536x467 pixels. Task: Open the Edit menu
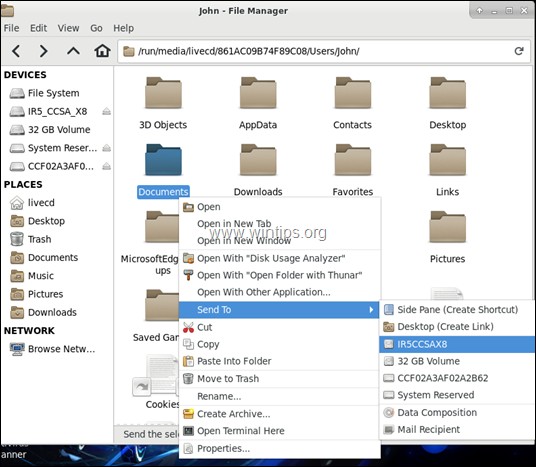click(x=38, y=28)
